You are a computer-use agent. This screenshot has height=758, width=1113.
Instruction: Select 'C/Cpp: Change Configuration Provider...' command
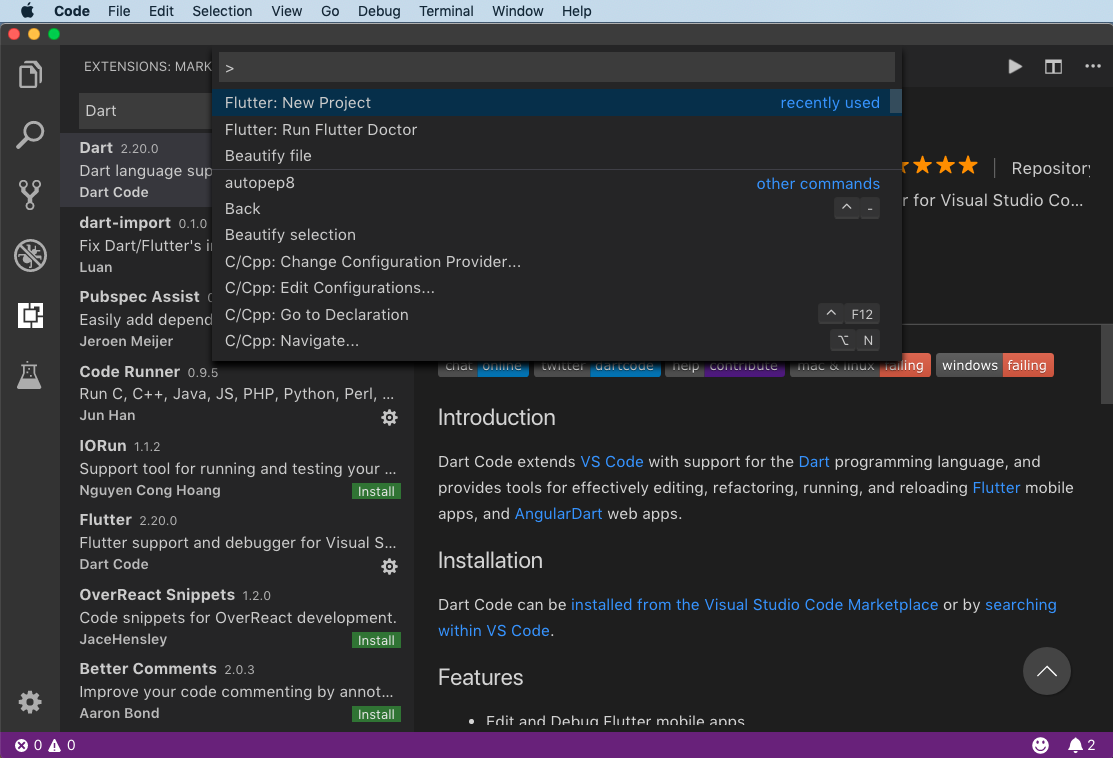pos(551,262)
